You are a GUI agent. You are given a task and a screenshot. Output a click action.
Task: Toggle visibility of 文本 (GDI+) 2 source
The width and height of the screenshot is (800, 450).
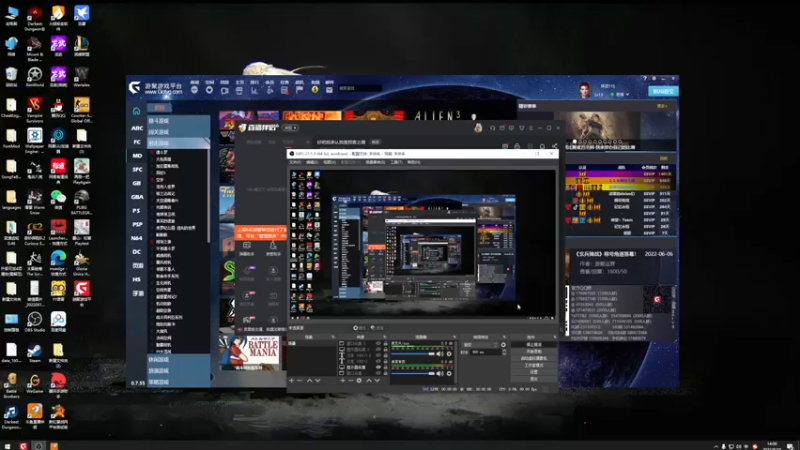click(378, 355)
